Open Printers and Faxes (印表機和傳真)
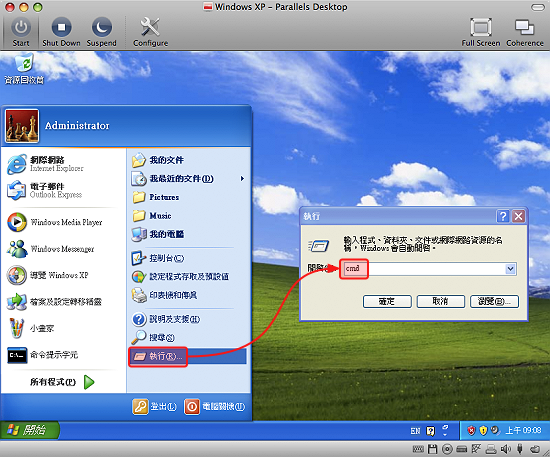 click(x=164, y=295)
